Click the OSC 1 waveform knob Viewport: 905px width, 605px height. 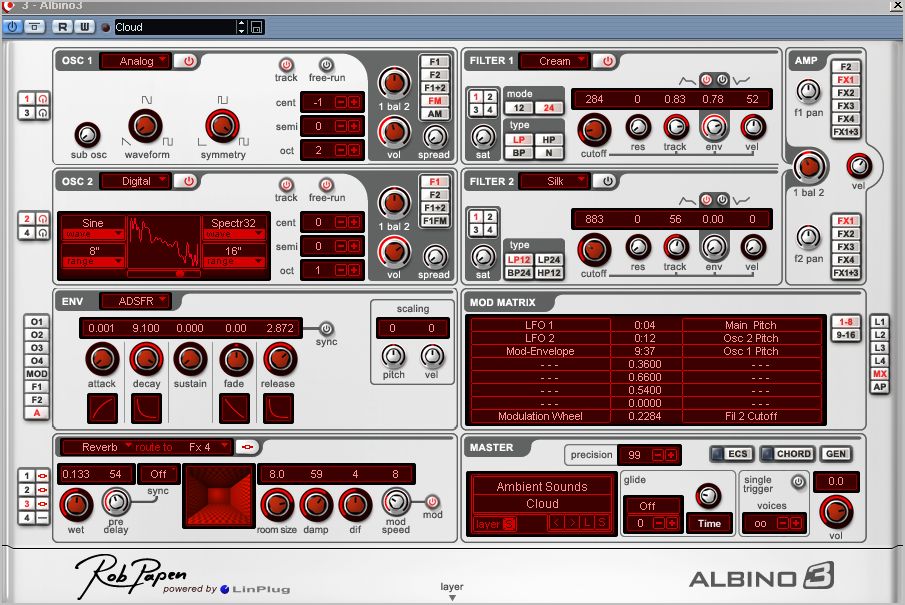pyautogui.click(x=145, y=126)
